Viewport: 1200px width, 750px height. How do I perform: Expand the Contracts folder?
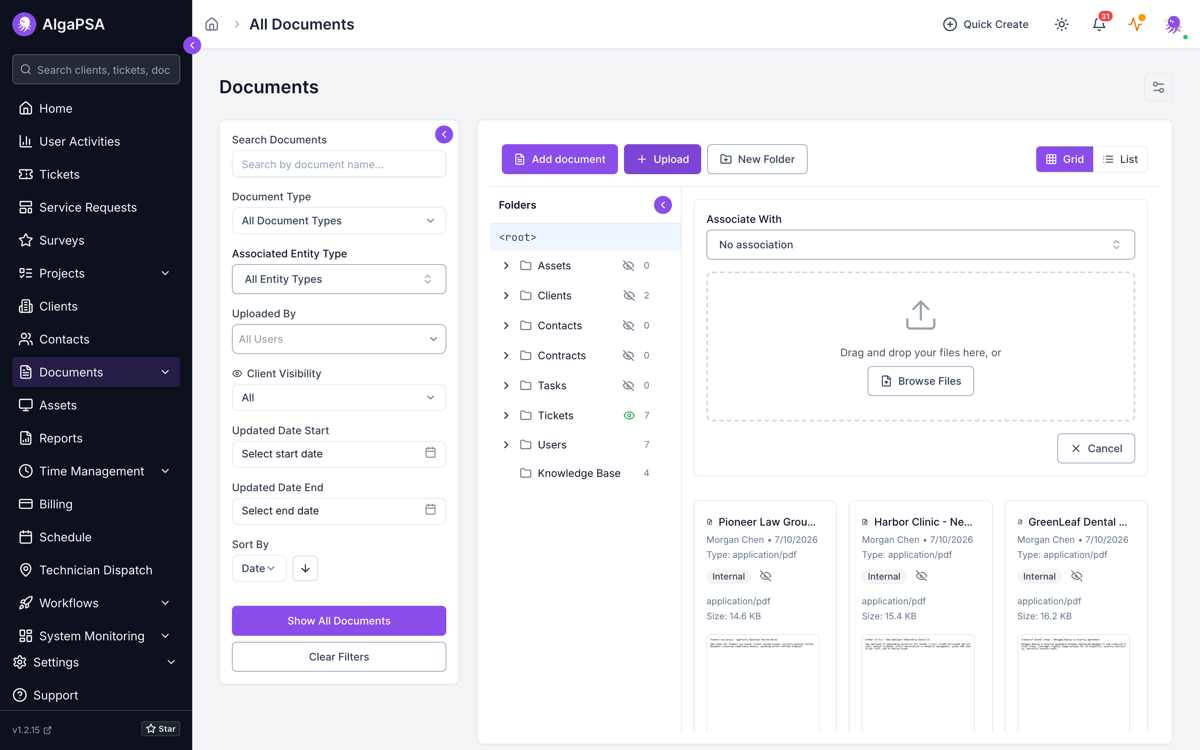506,355
